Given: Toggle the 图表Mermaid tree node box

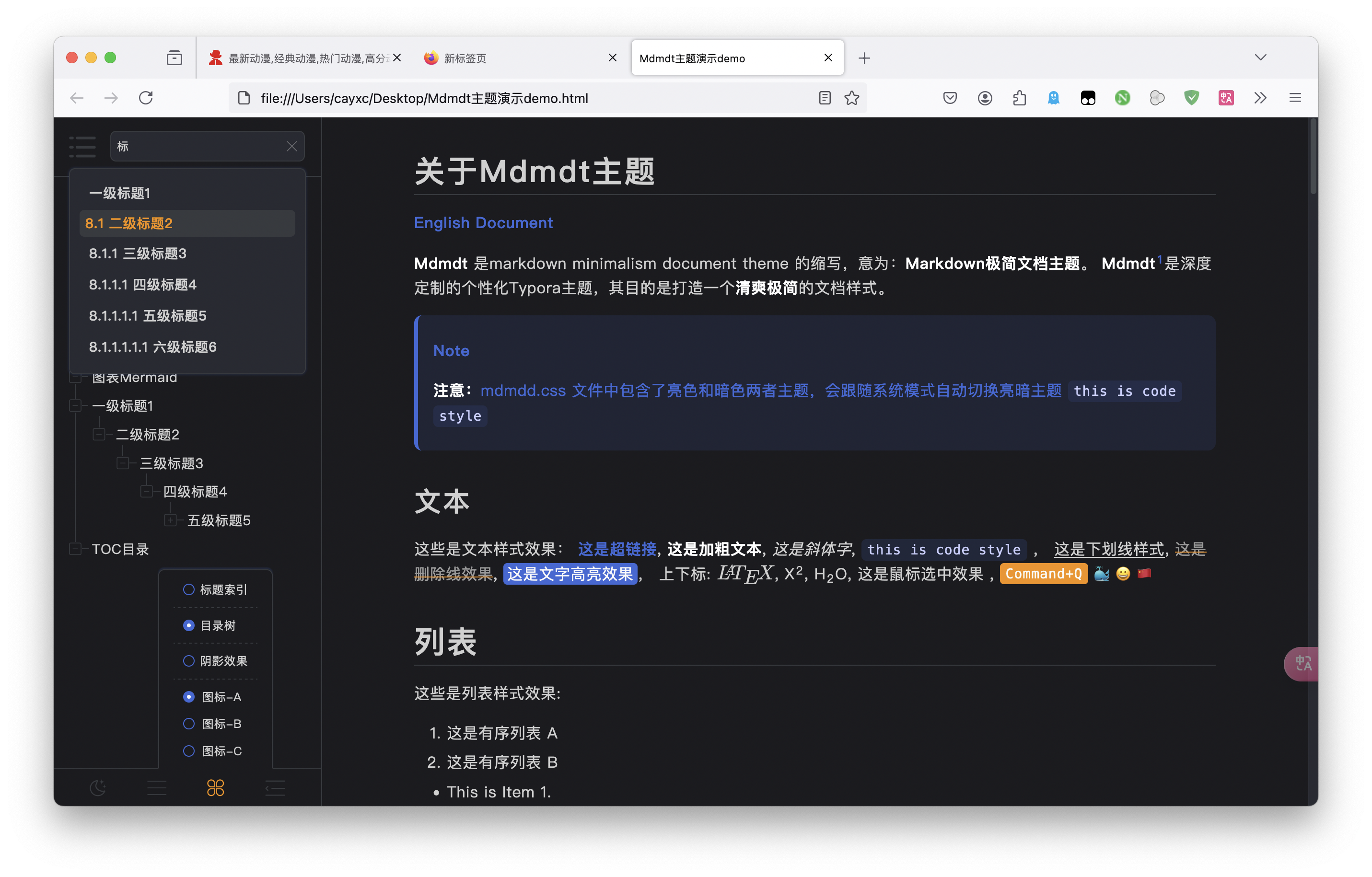Looking at the screenshot, I should 75,378.
